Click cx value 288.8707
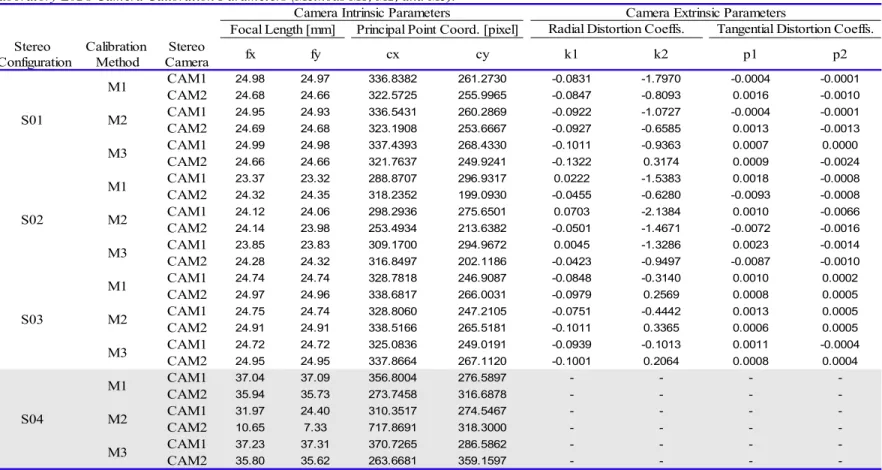The image size is (882, 470). coord(393,178)
